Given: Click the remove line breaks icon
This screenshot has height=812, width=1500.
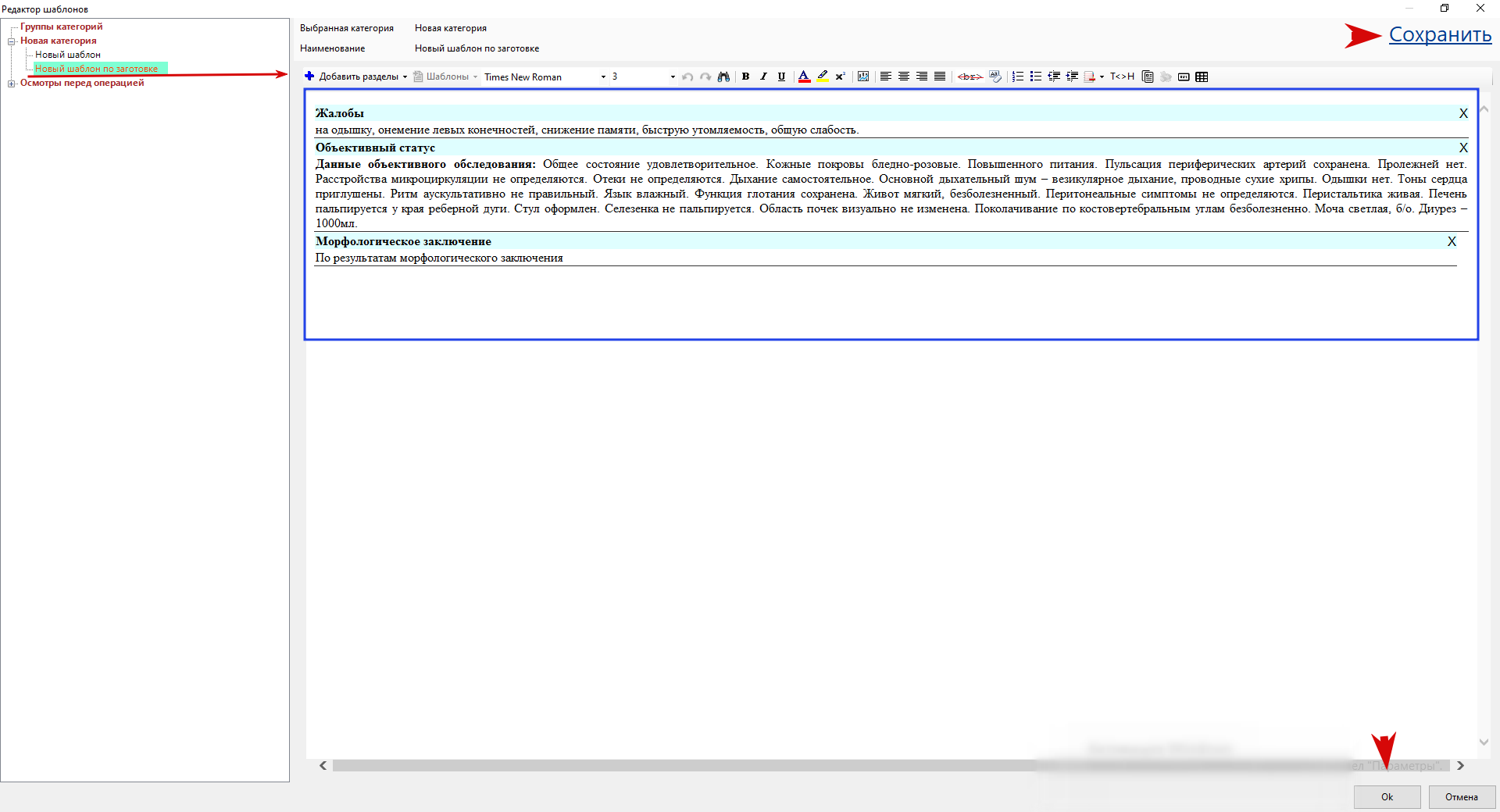Looking at the screenshot, I should pos(970,77).
